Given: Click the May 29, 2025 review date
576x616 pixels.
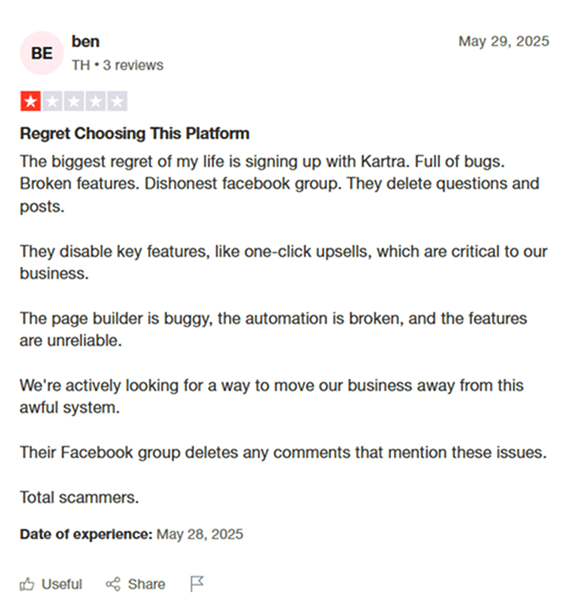Looking at the screenshot, I should click(504, 41).
